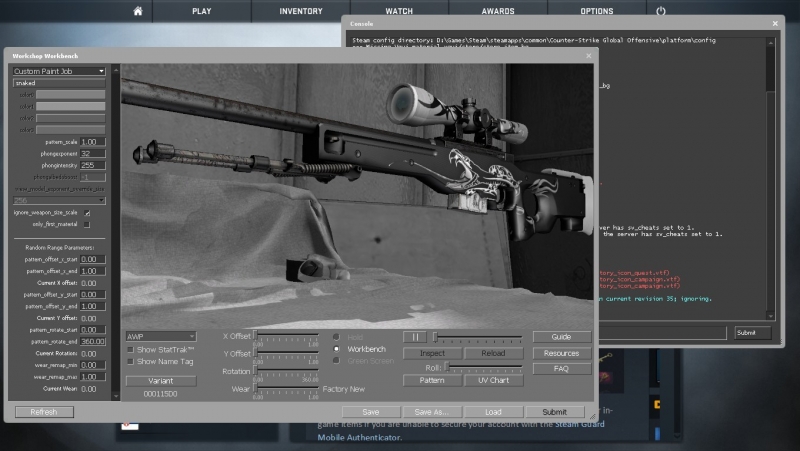Enable Show Name Tag checkbox

pyautogui.click(x=131, y=361)
